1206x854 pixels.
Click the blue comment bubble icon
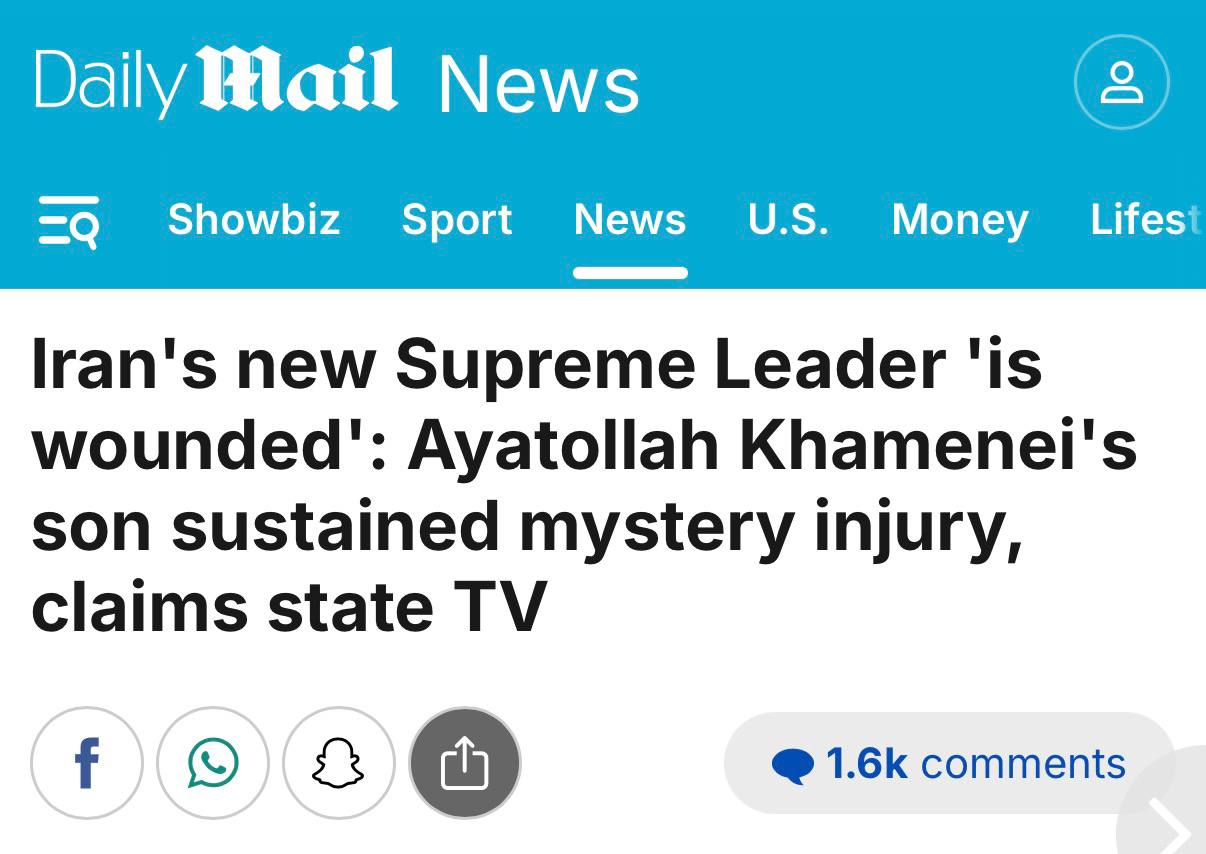coord(793,766)
